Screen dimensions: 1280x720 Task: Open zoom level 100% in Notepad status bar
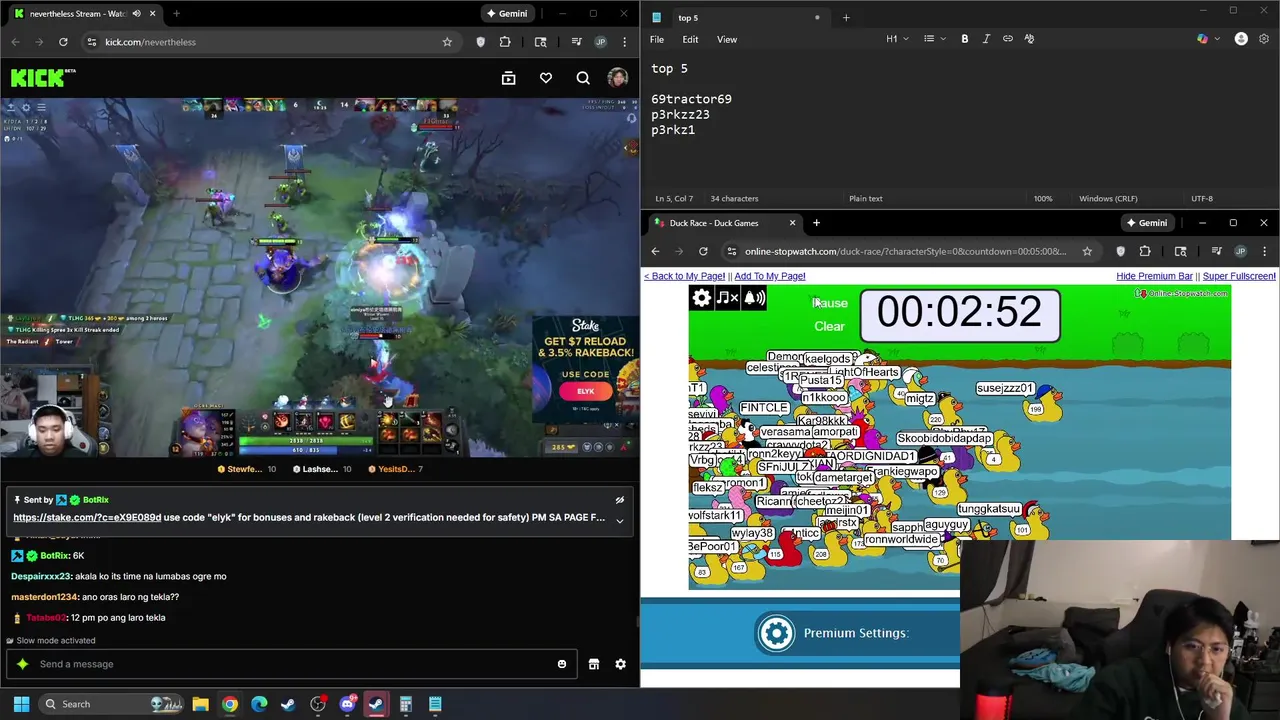(x=1043, y=198)
